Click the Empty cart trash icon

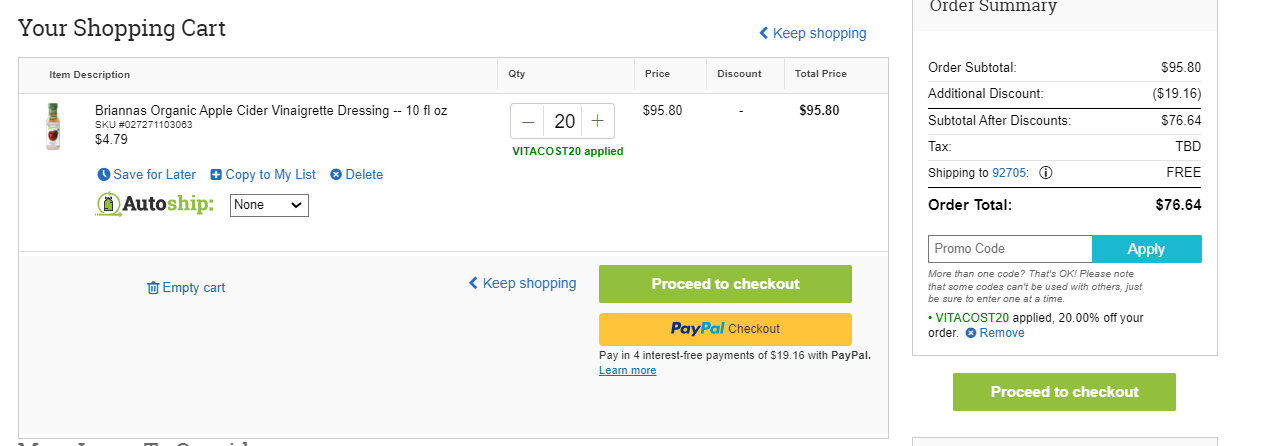[x=153, y=288]
